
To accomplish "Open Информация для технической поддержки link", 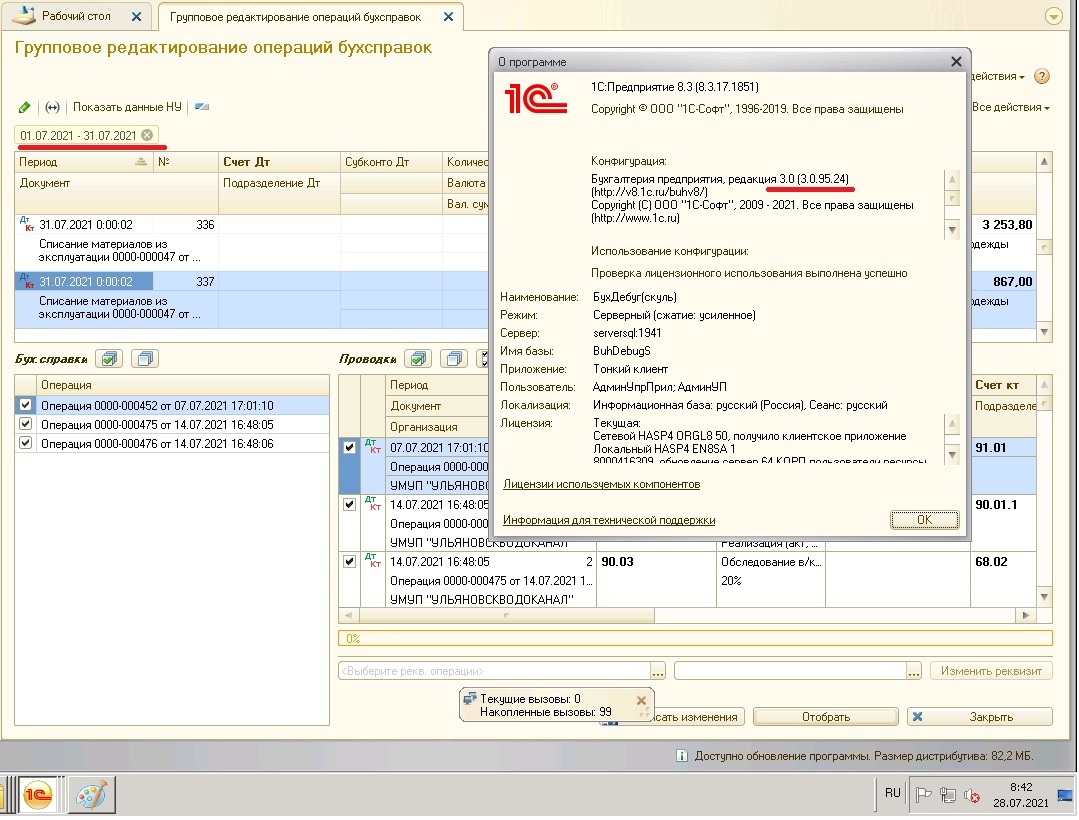I will coord(609,520).
